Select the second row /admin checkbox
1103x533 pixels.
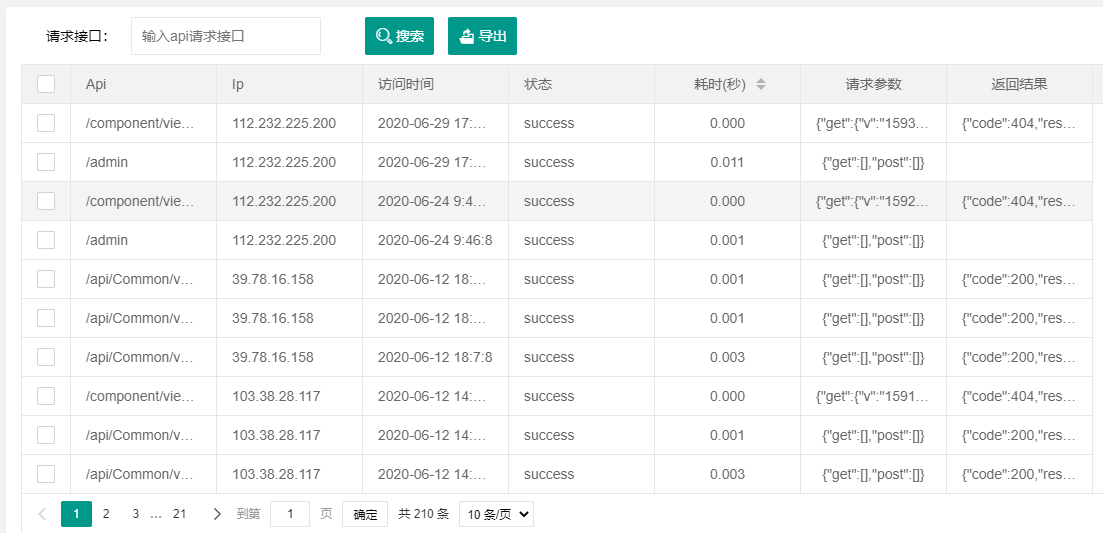[46, 162]
